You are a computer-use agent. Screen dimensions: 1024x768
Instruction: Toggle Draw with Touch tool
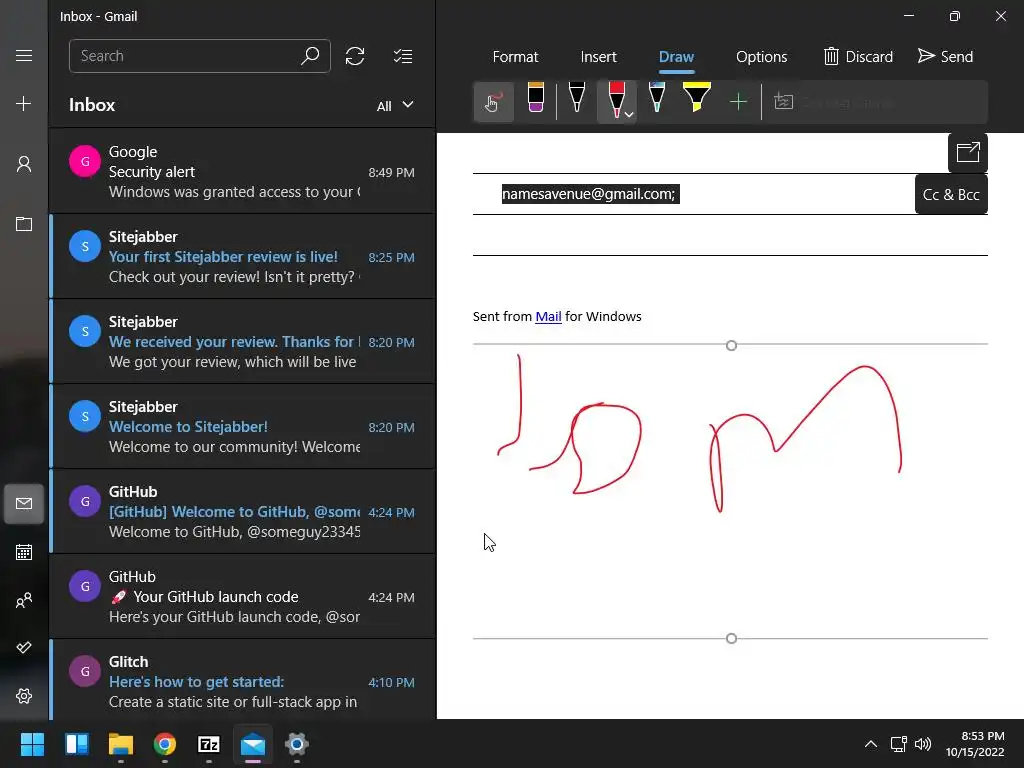tap(493, 102)
